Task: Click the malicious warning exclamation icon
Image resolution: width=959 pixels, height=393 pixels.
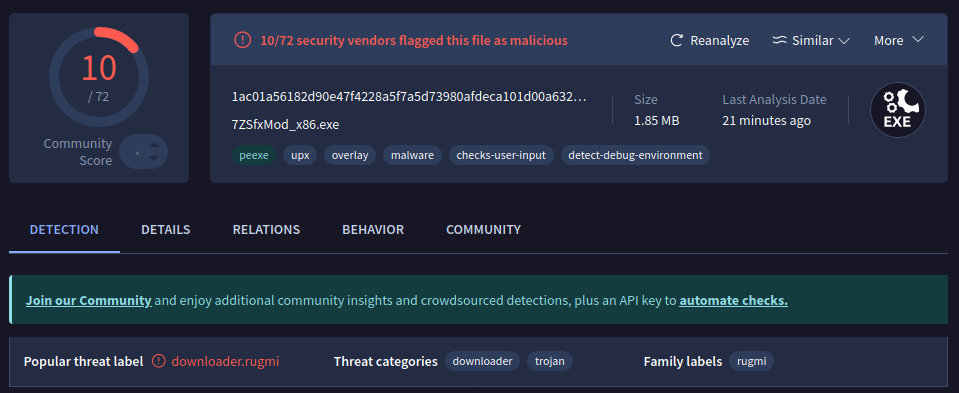Action: click(x=243, y=40)
